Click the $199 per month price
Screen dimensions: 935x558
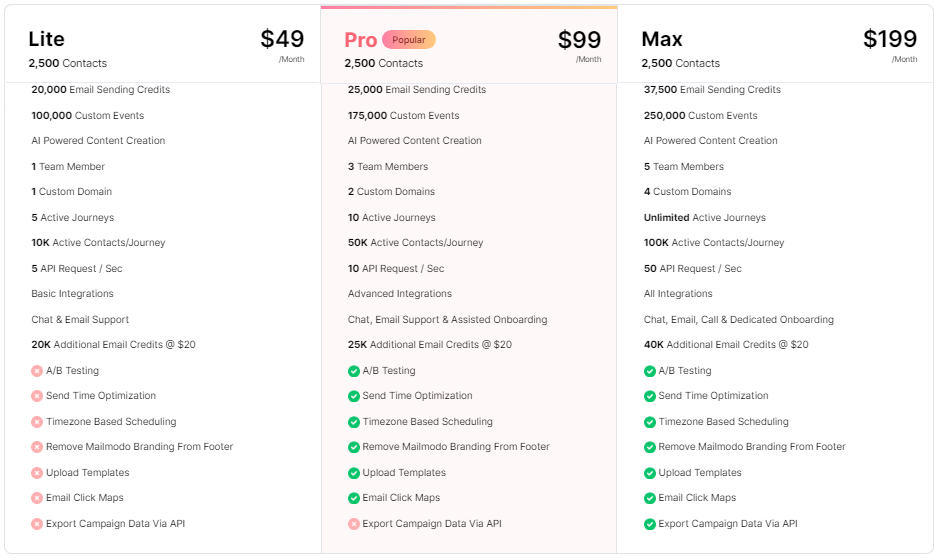[889, 39]
